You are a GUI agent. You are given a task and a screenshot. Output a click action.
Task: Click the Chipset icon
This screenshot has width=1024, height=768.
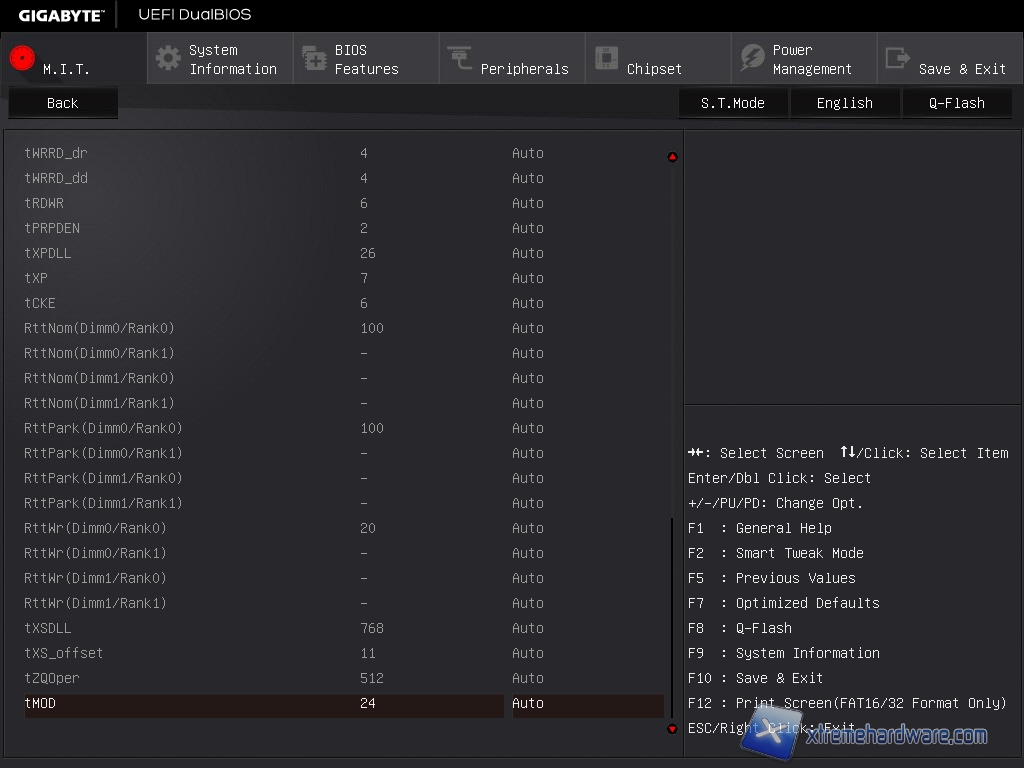[x=606, y=58]
